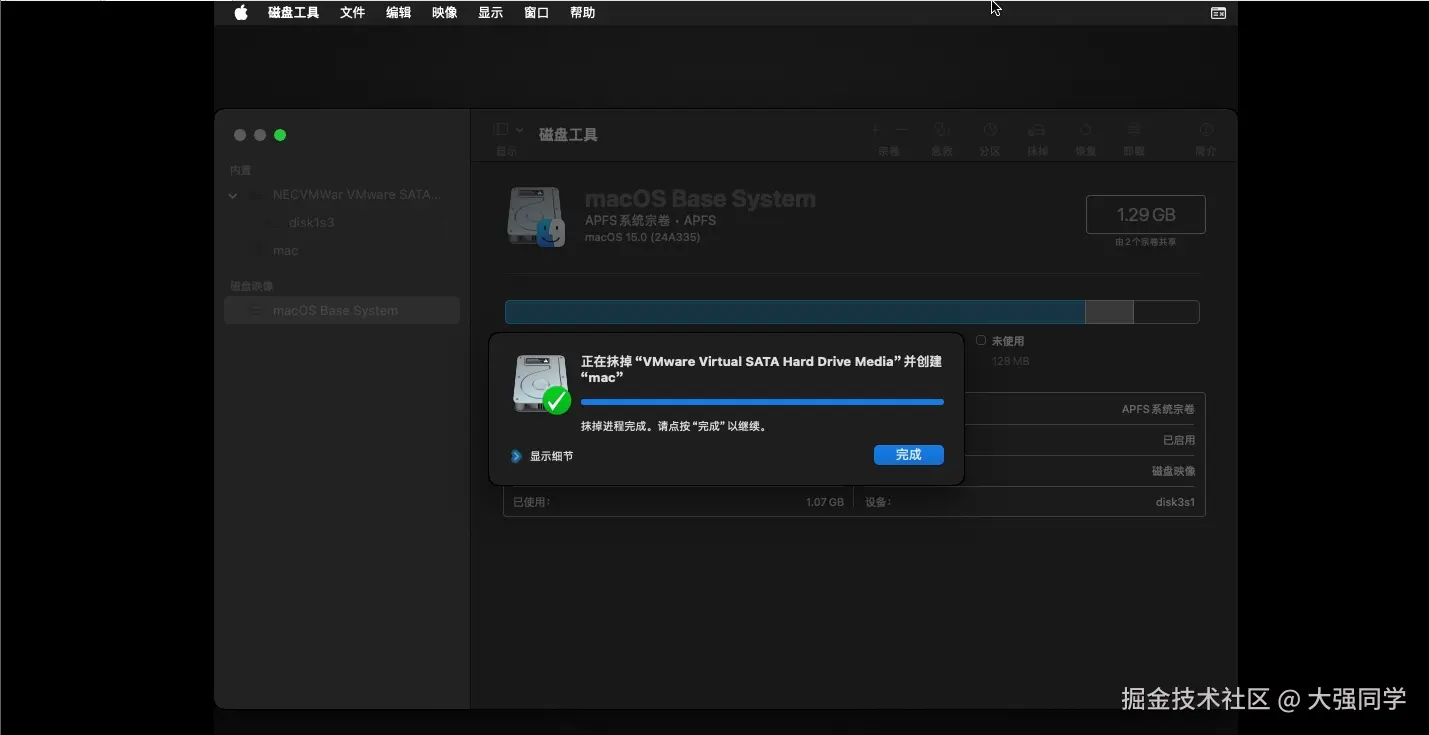Click the erase progress bar in the dialog

click(762, 402)
